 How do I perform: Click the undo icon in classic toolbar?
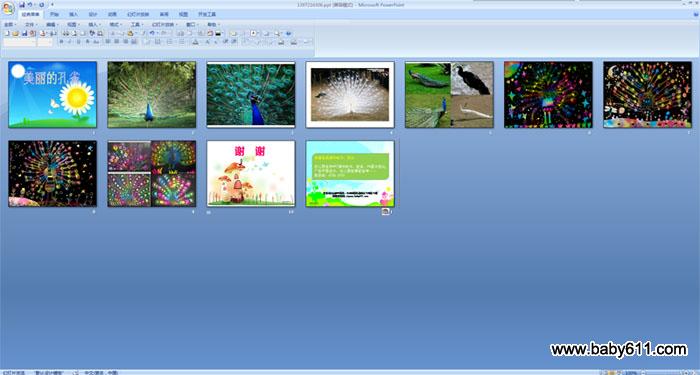(152, 33)
